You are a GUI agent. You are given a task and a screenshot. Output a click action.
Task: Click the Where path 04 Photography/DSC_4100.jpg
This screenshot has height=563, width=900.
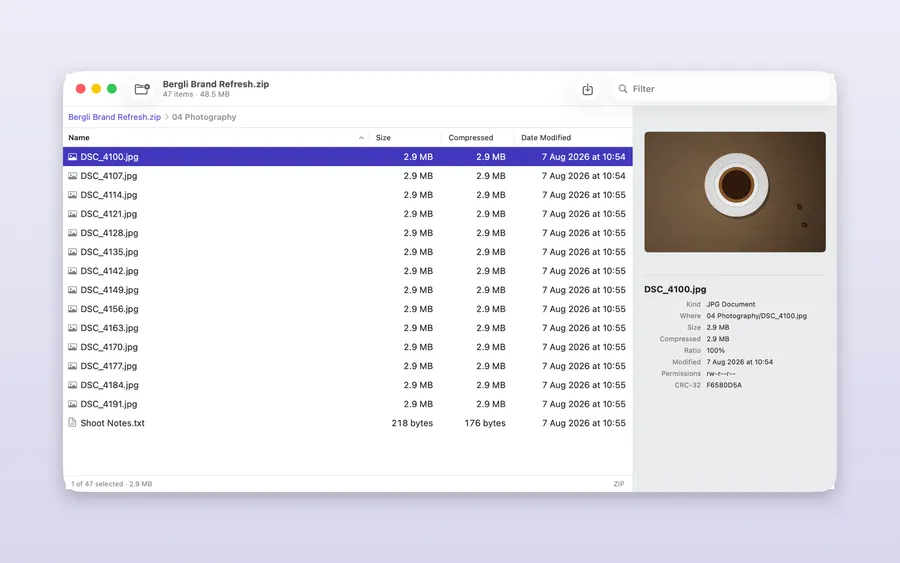click(757, 316)
